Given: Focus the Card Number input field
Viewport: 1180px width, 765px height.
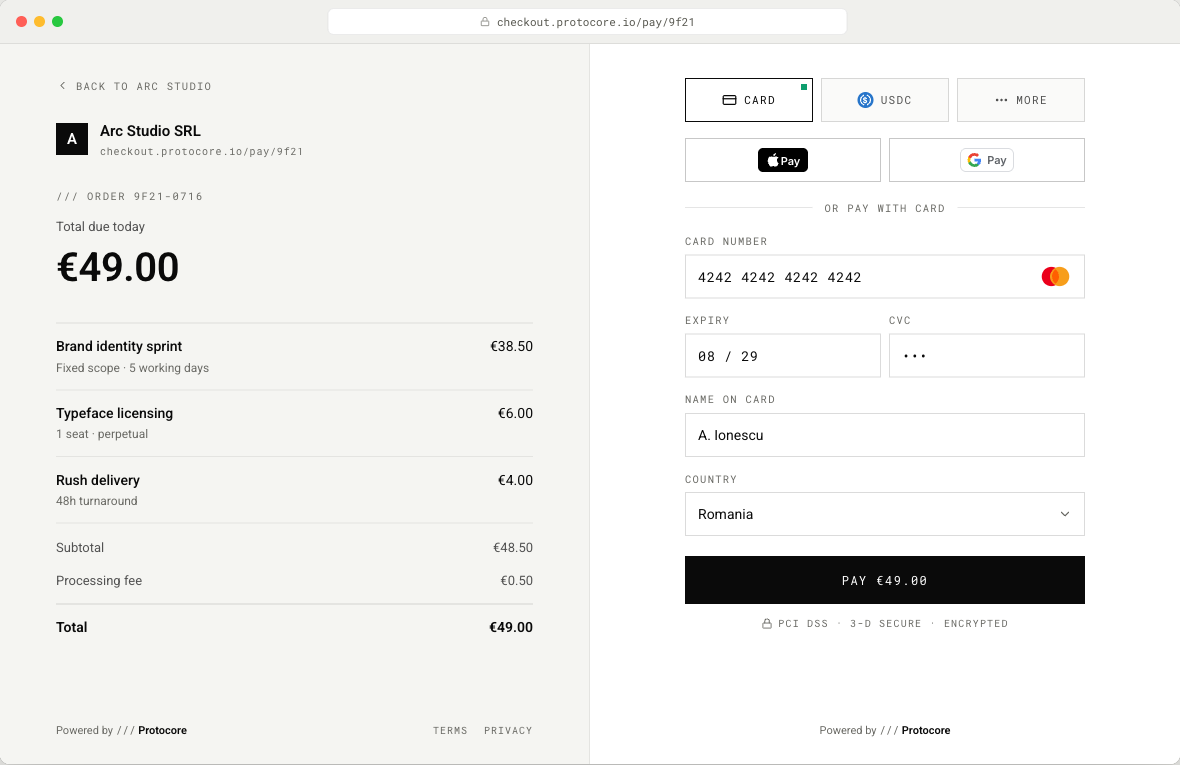Looking at the screenshot, I should [x=885, y=277].
